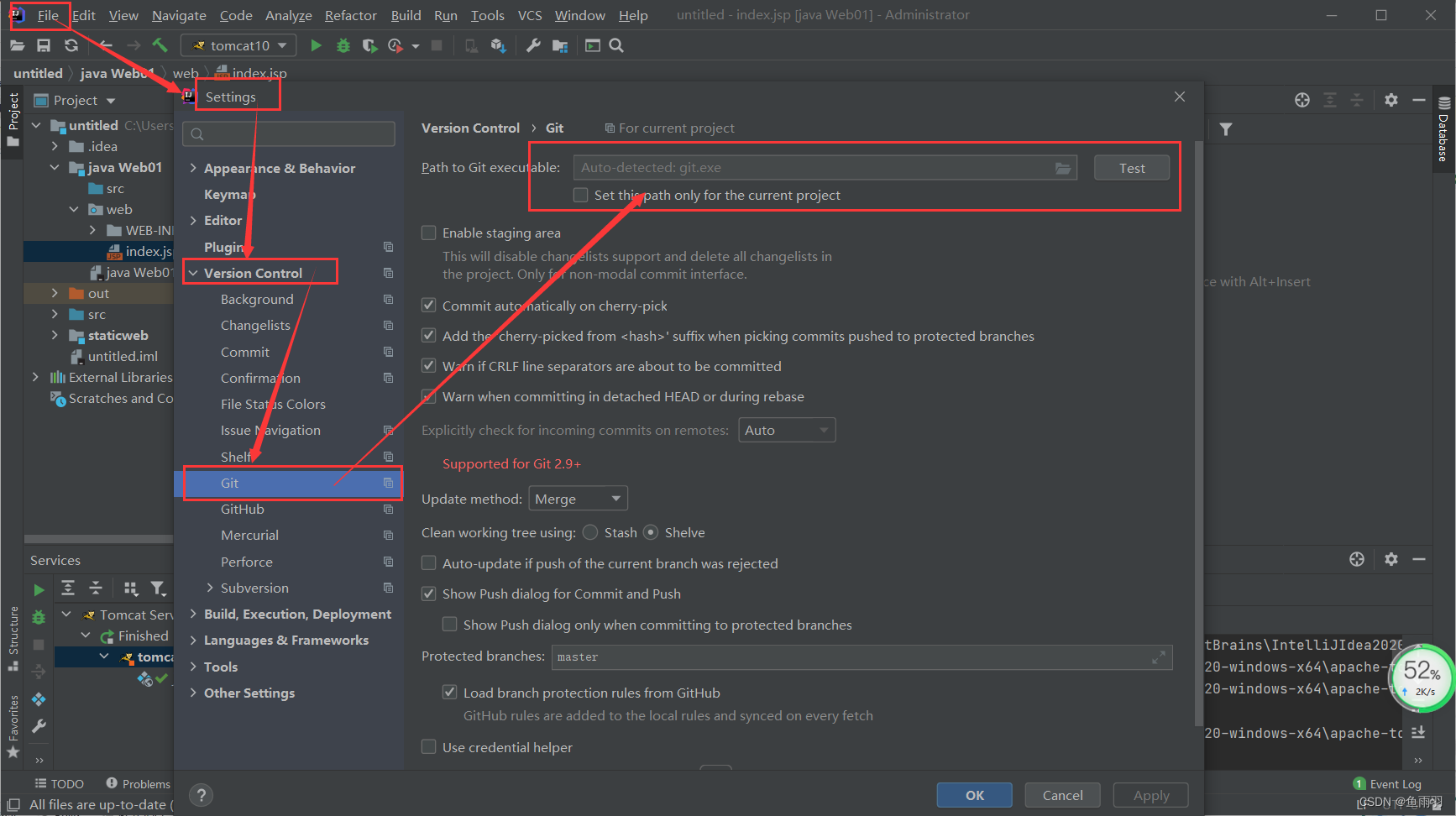Run tomcat10 with the green play icon
This screenshot has width=1456, height=816.
coord(316,45)
